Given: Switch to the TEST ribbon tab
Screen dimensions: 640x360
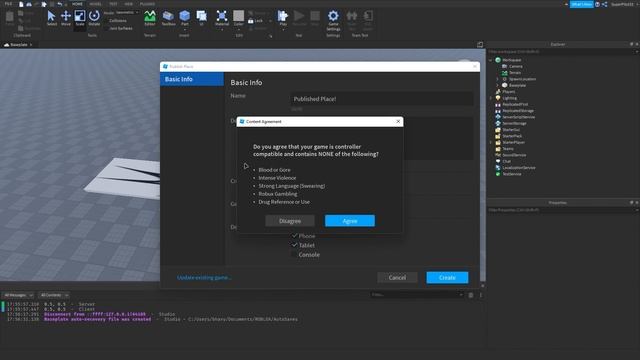Looking at the screenshot, I should click(113, 4).
